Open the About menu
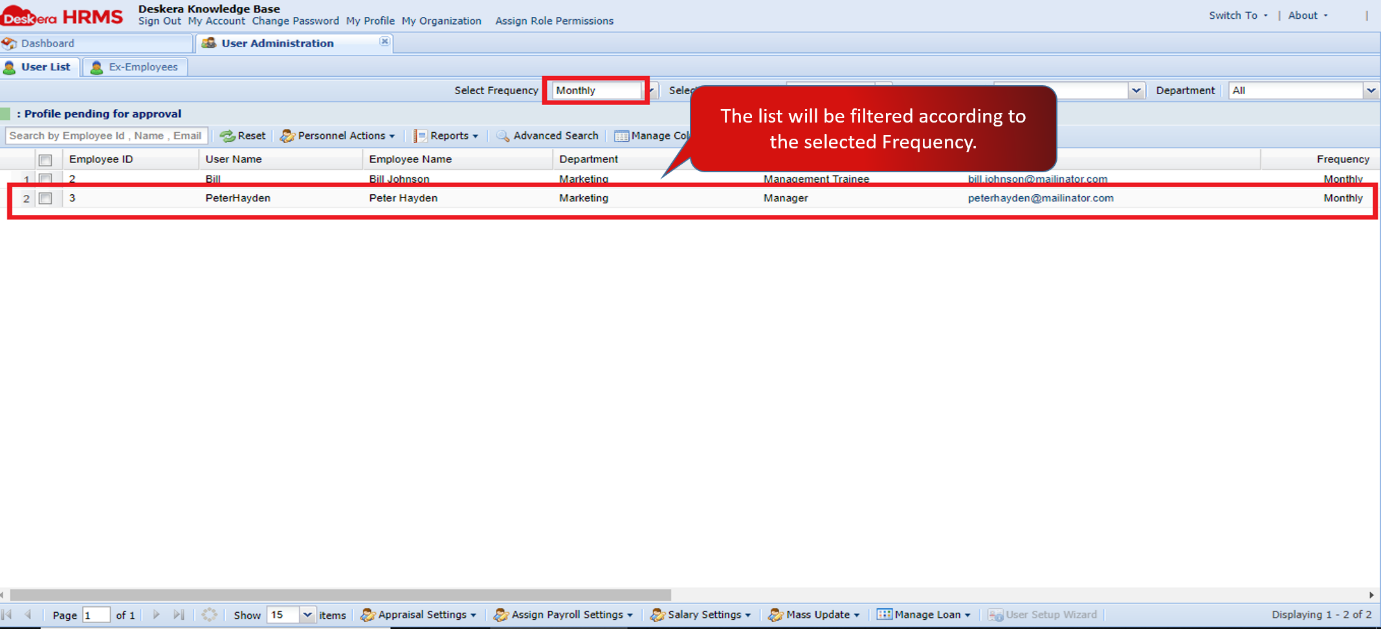This screenshot has height=629, width=1381. [1308, 16]
